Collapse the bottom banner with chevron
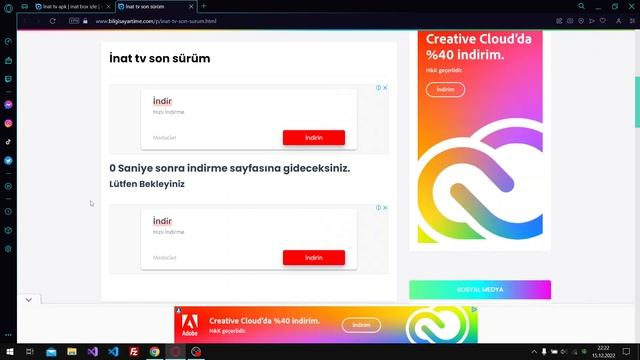 29,300
